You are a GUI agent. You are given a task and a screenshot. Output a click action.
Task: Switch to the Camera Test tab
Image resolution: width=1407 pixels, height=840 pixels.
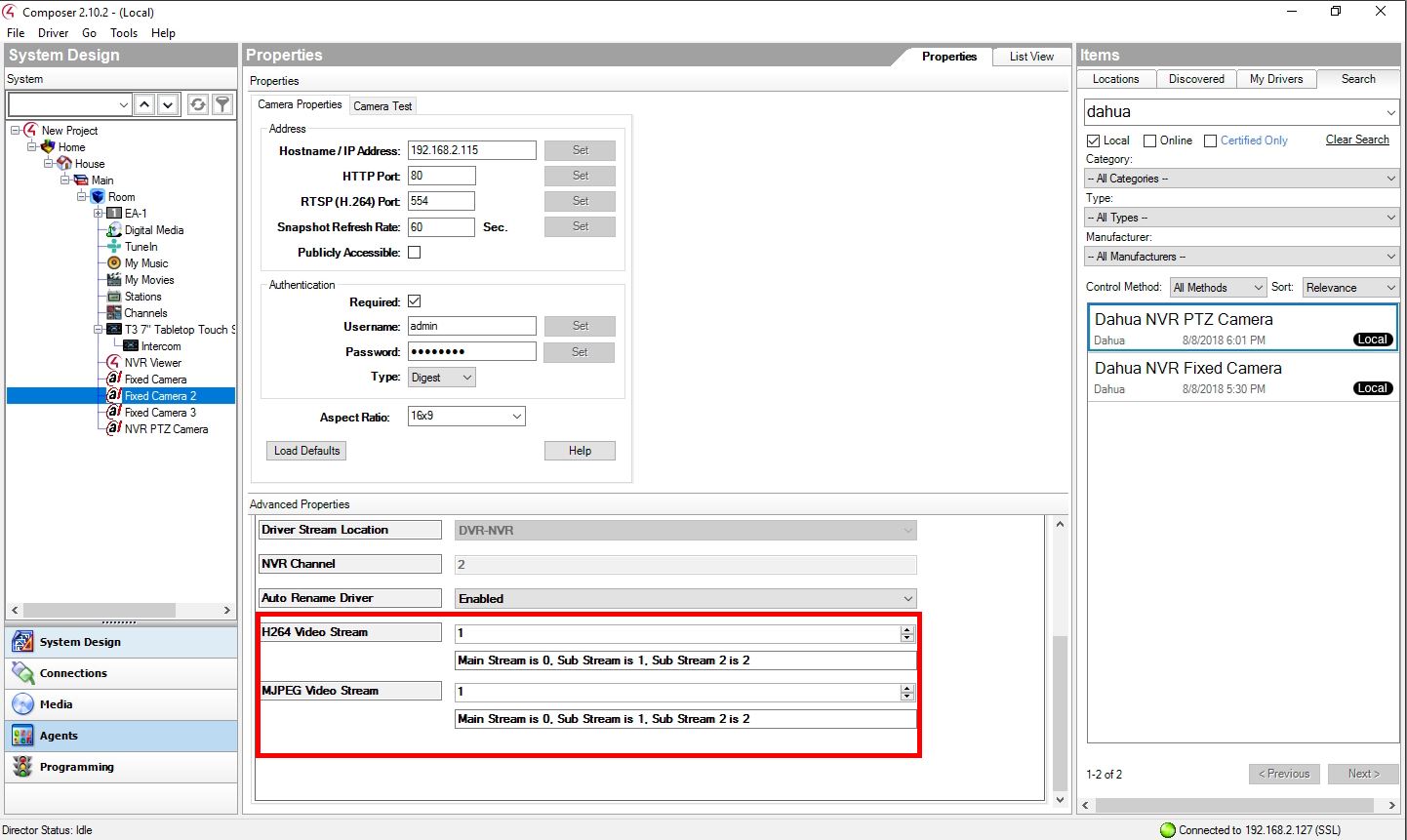pos(382,105)
